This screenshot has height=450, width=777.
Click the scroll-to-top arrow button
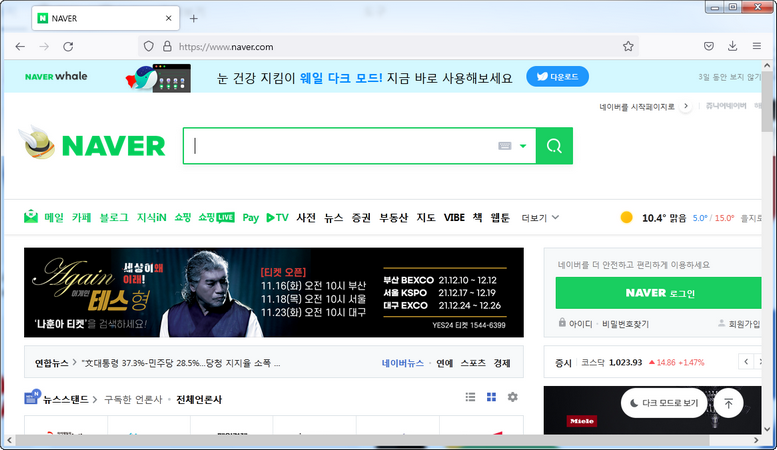point(728,403)
